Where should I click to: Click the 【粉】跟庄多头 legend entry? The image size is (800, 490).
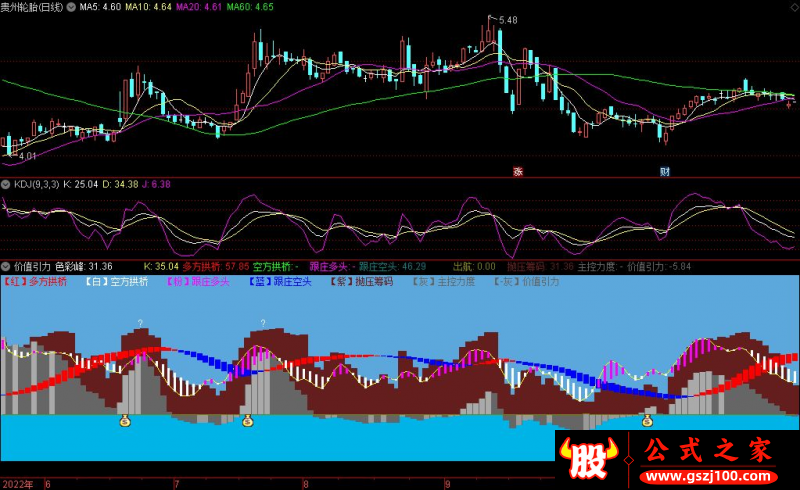pos(198,282)
